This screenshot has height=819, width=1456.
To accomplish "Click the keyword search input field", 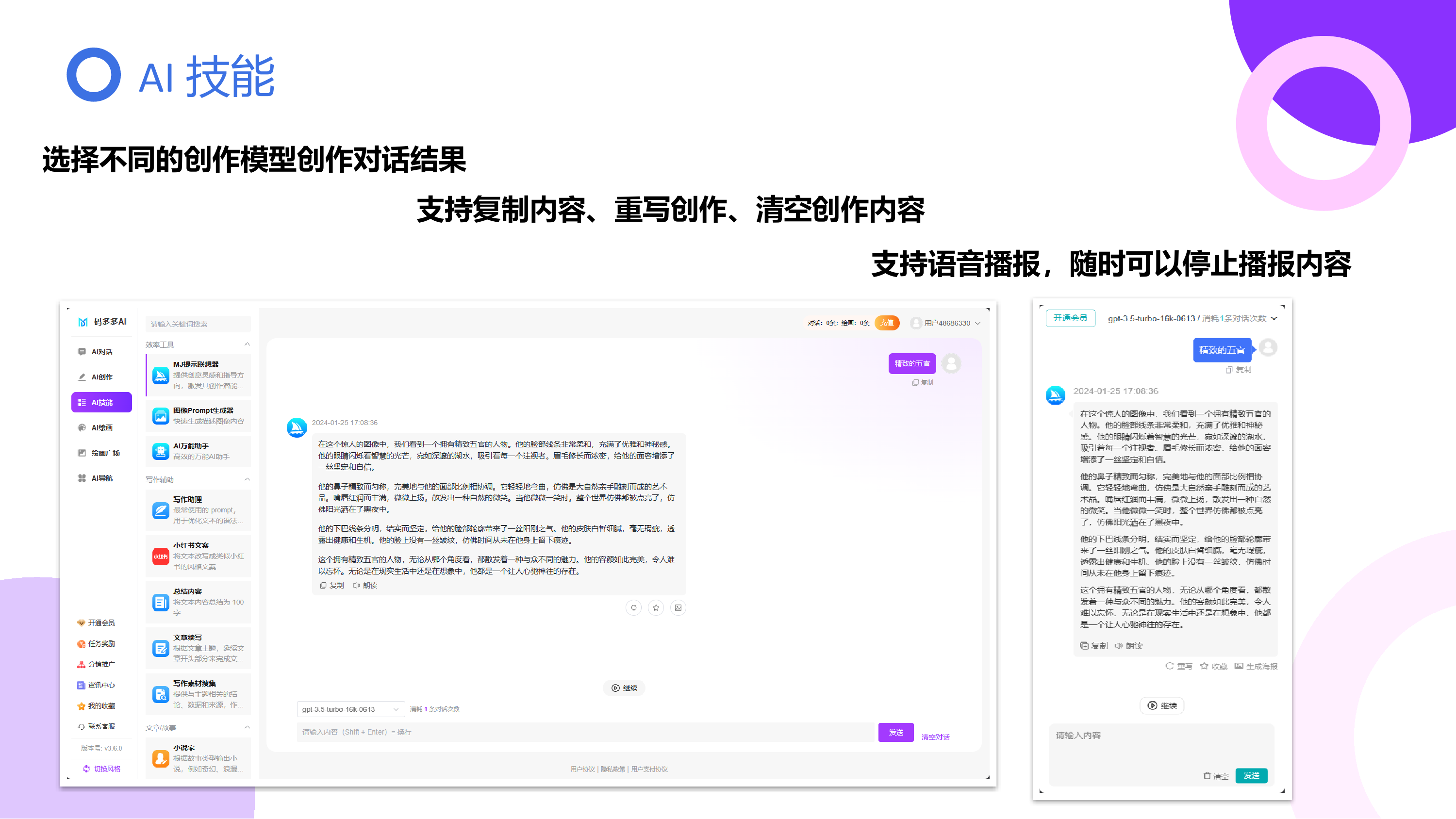I will [x=198, y=324].
